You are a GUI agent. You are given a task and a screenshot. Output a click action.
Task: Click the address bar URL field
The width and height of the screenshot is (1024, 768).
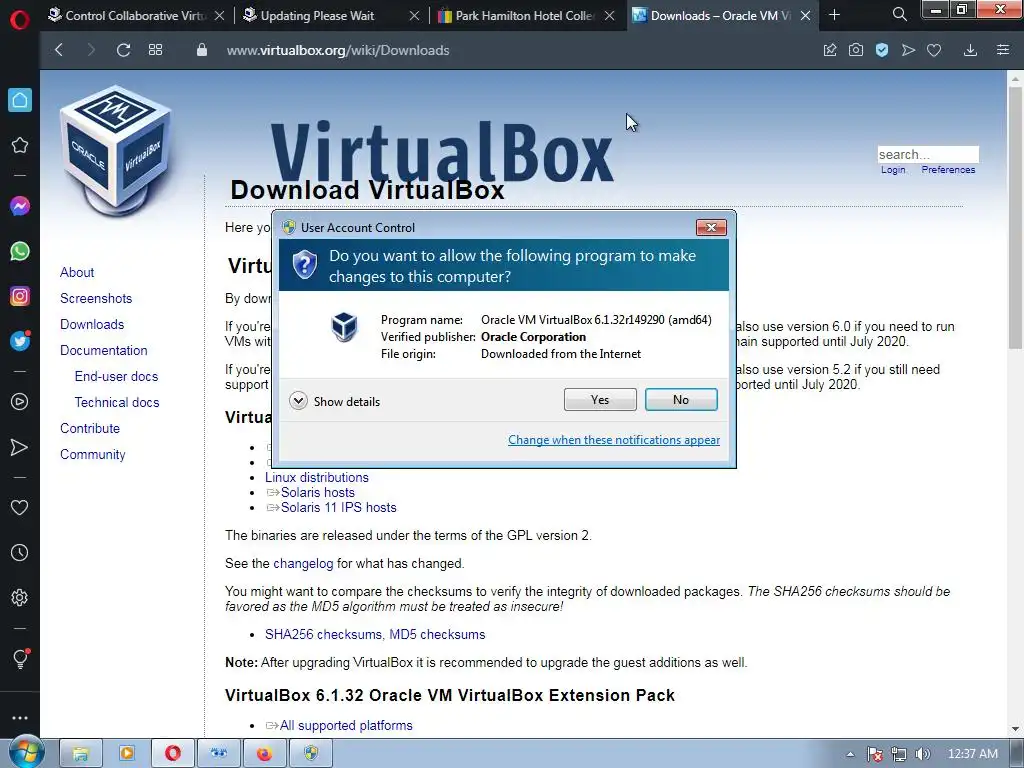[338, 50]
